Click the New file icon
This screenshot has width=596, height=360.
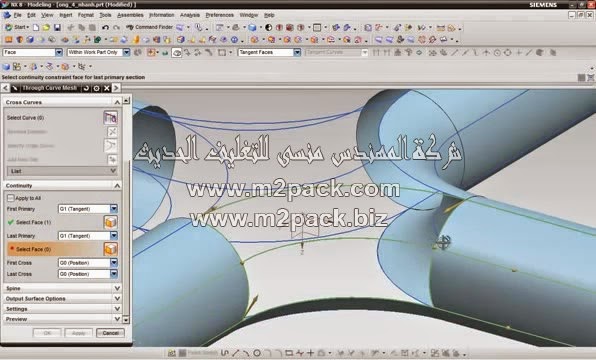[x=36, y=27]
